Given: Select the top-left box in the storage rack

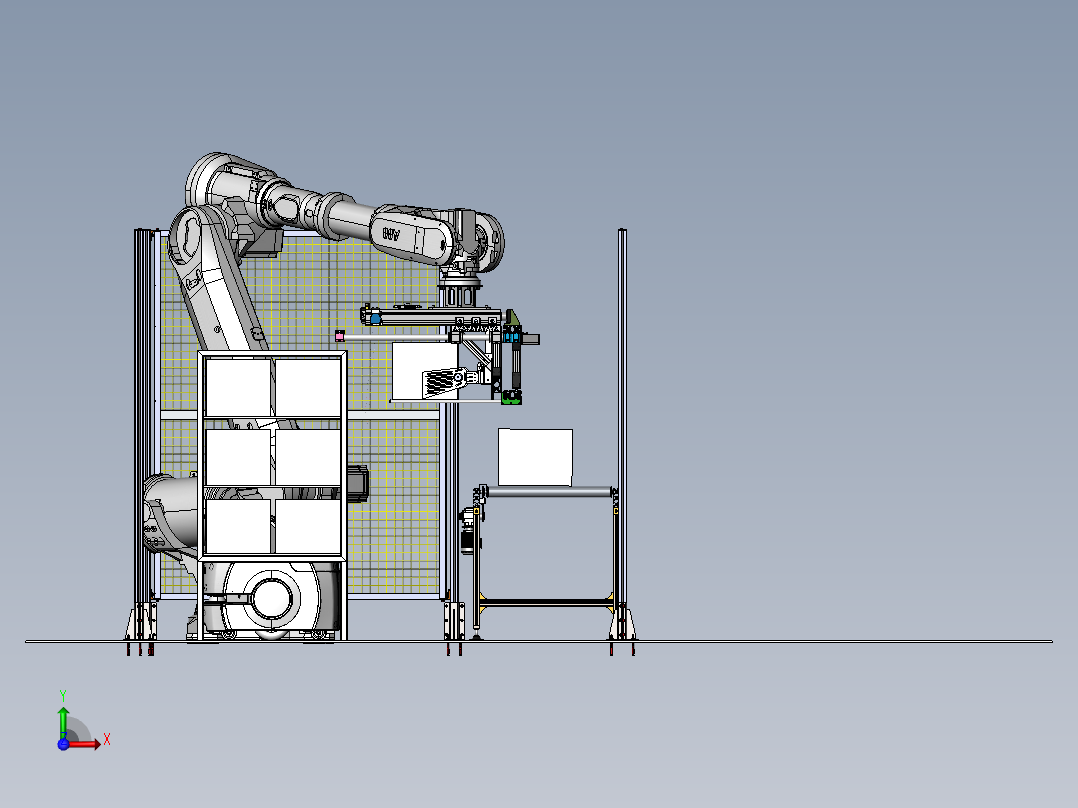Looking at the screenshot, I should (238, 388).
